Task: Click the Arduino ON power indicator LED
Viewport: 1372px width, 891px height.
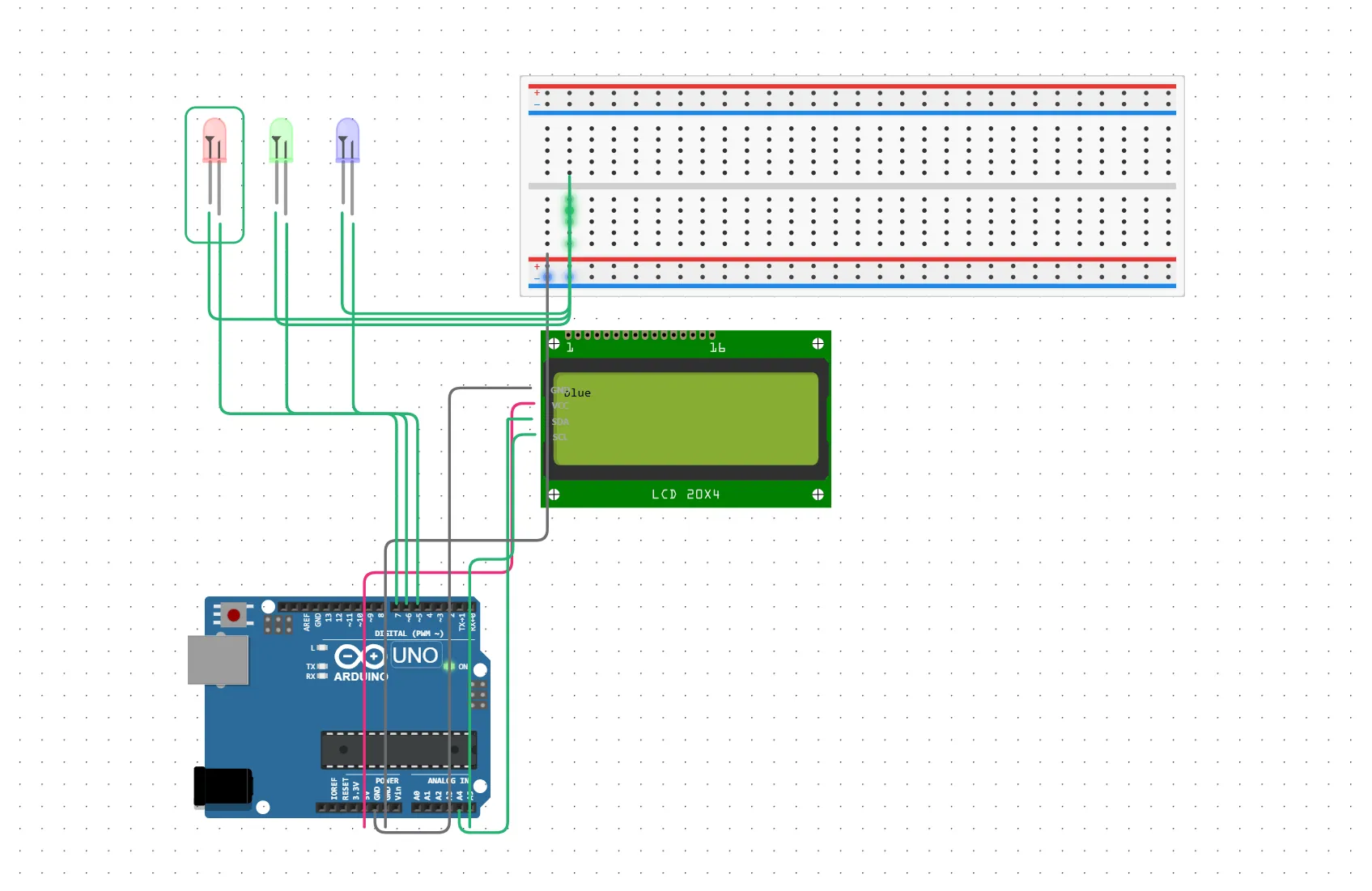Action: [x=448, y=666]
